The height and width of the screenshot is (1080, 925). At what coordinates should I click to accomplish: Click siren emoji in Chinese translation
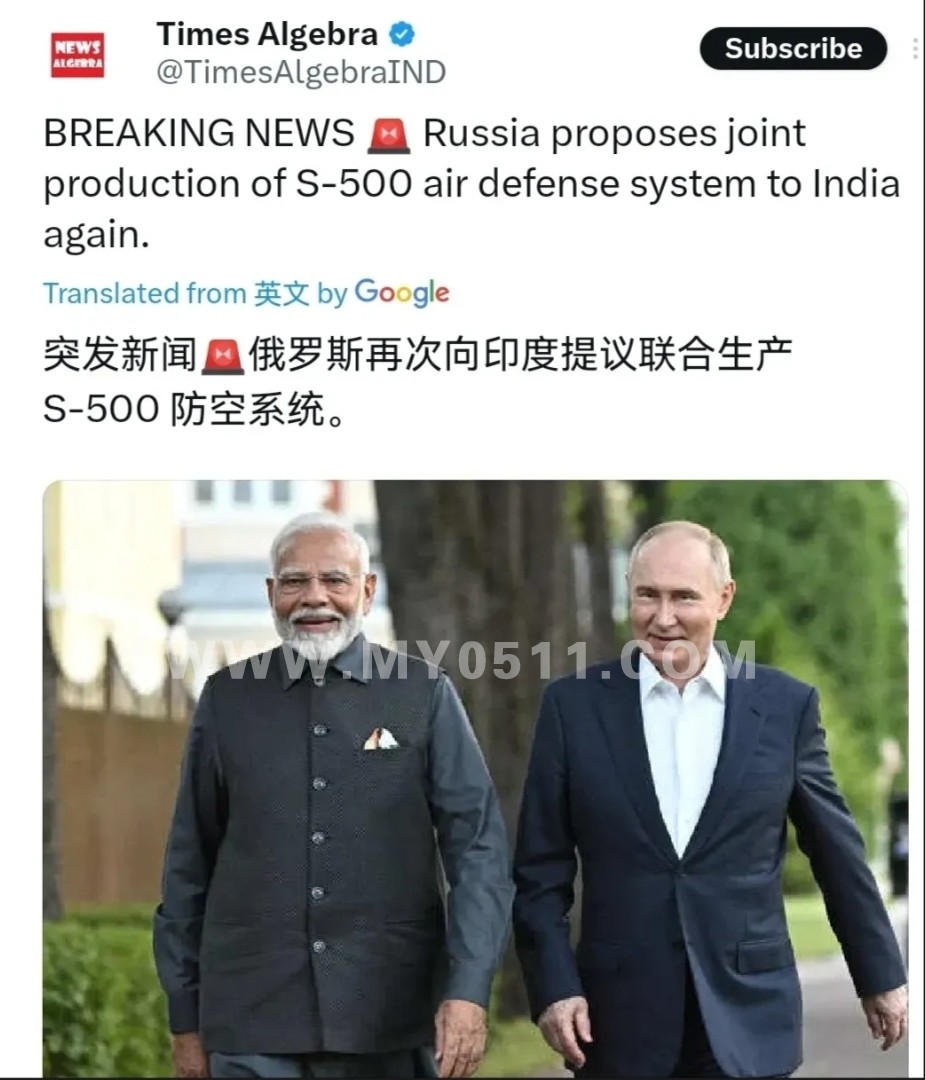223,356
